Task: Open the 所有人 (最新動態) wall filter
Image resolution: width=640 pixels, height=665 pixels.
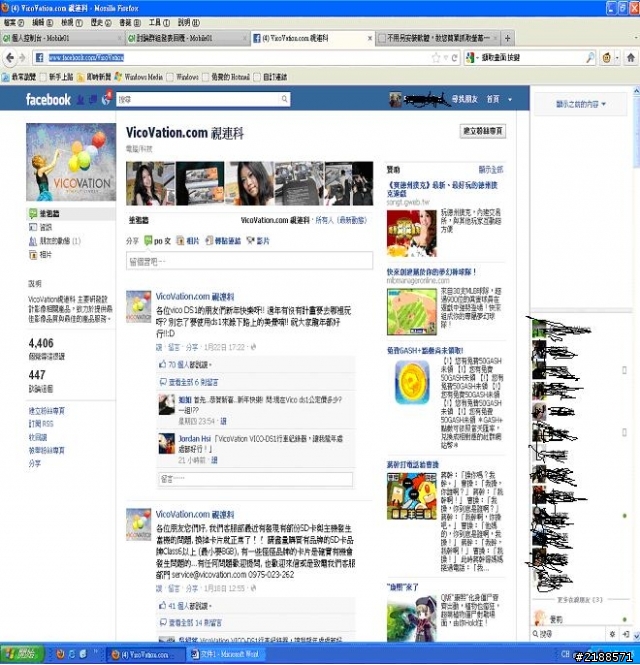Action: 341,221
